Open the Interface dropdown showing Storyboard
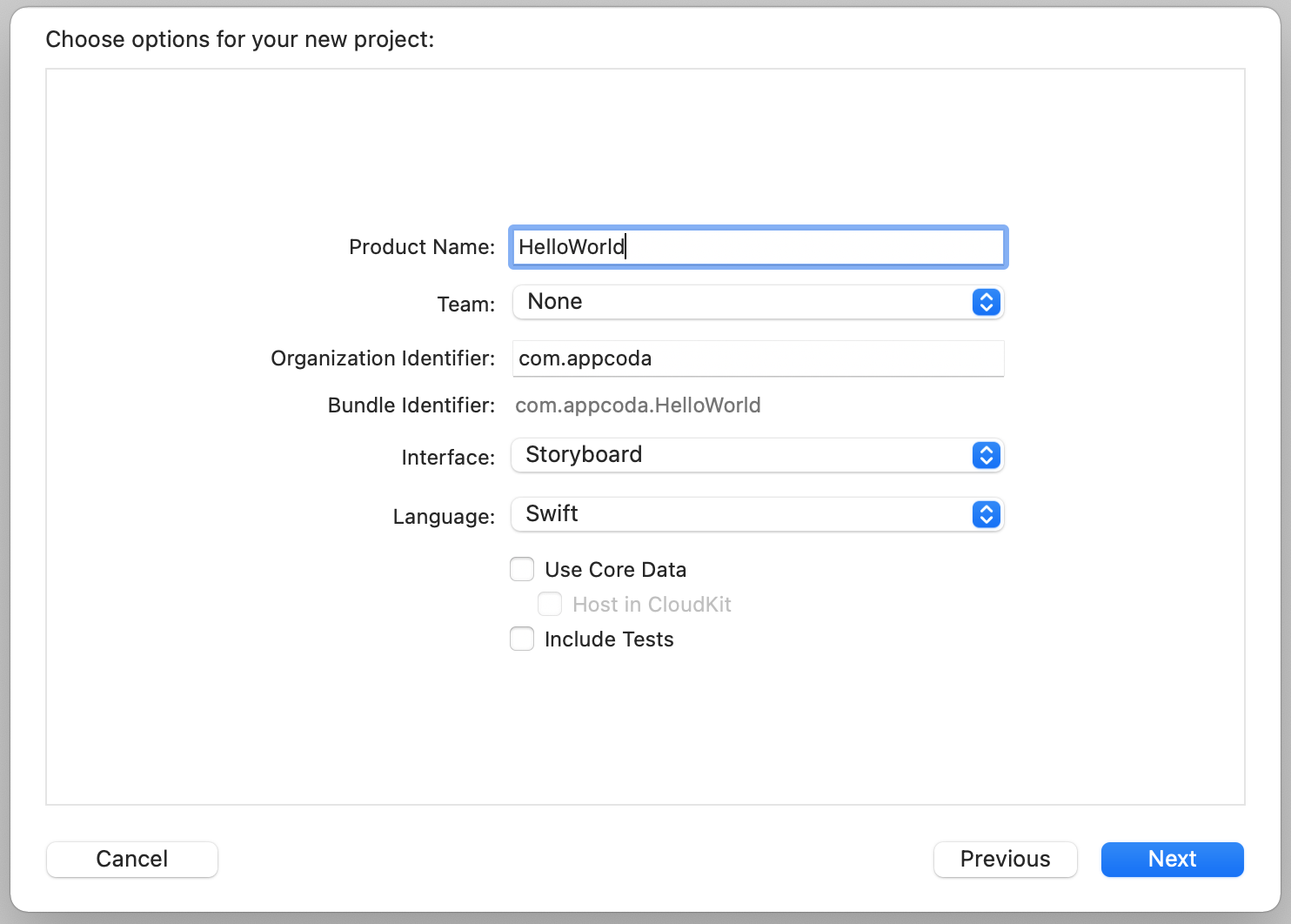This screenshot has height=924, width=1291. coord(748,455)
